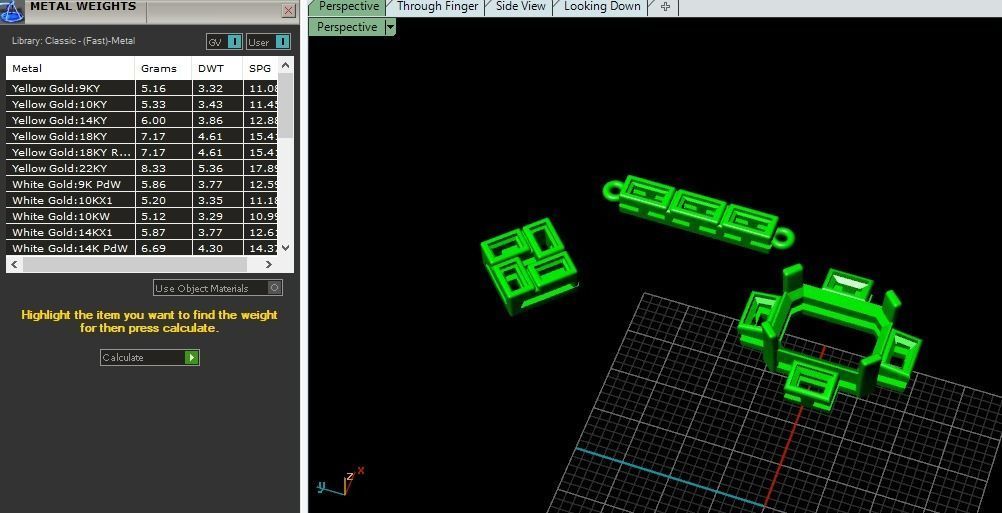Screen dimensions: 1002x513
Task: Select the Yellow Gold:22KY row
Action: coord(142,168)
